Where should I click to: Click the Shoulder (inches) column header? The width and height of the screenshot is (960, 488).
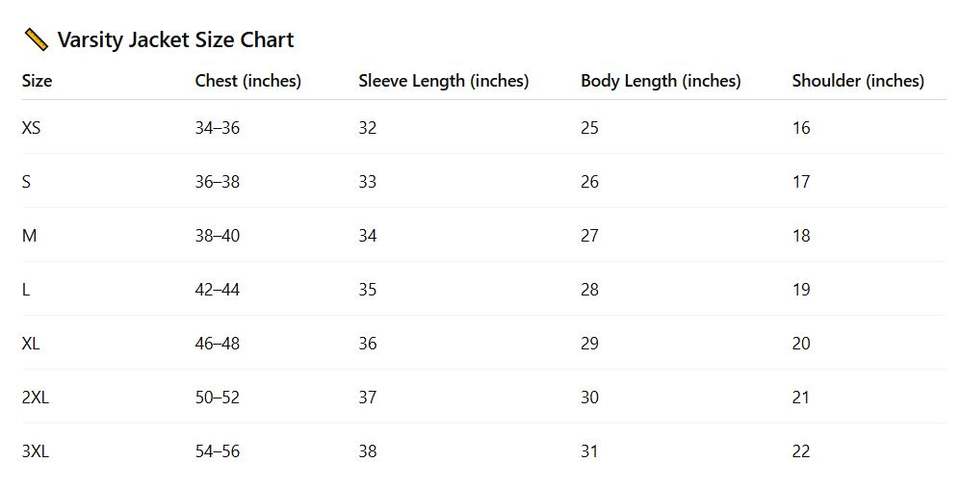(858, 81)
